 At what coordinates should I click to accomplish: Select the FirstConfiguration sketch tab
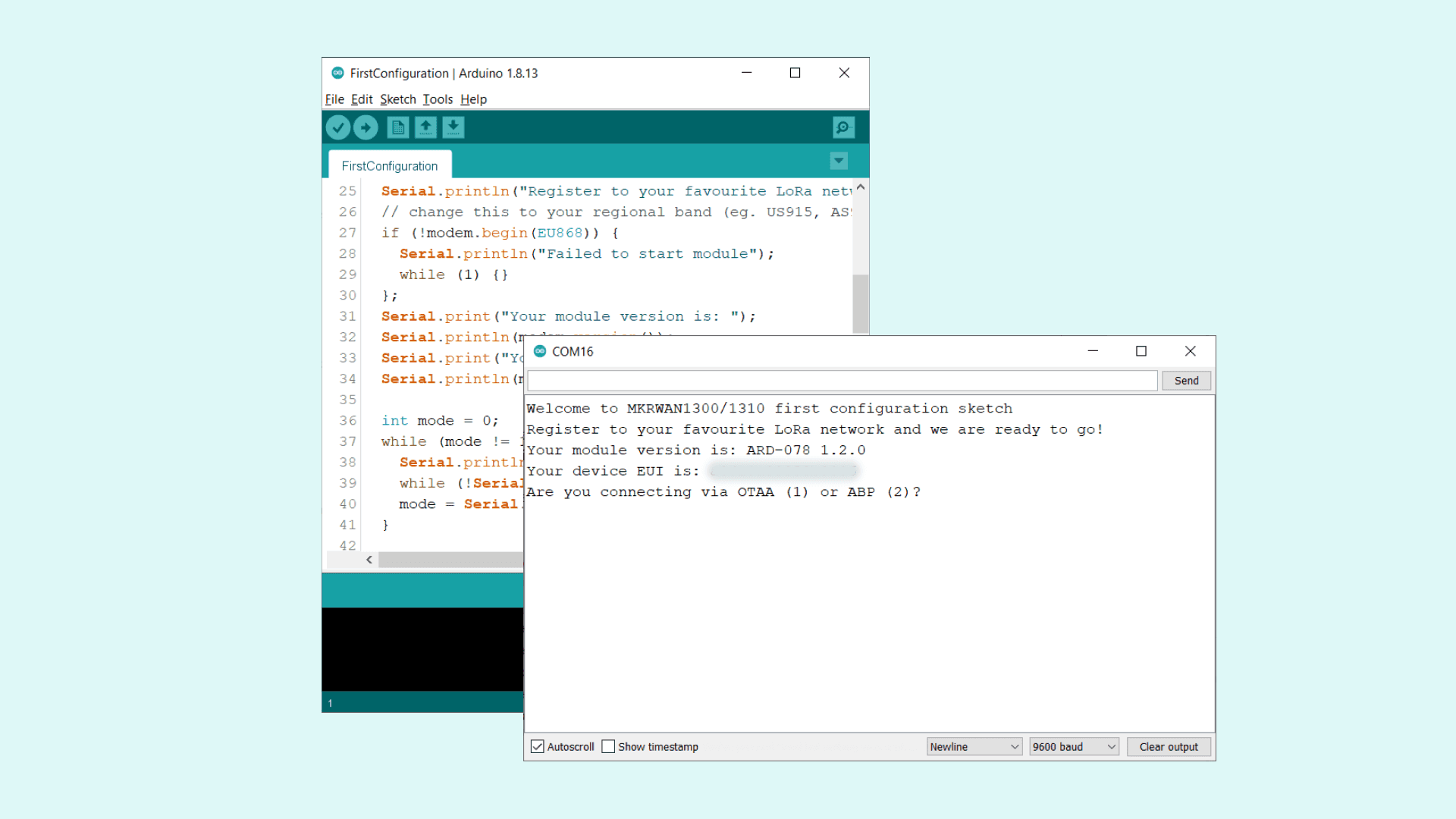[x=390, y=166]
